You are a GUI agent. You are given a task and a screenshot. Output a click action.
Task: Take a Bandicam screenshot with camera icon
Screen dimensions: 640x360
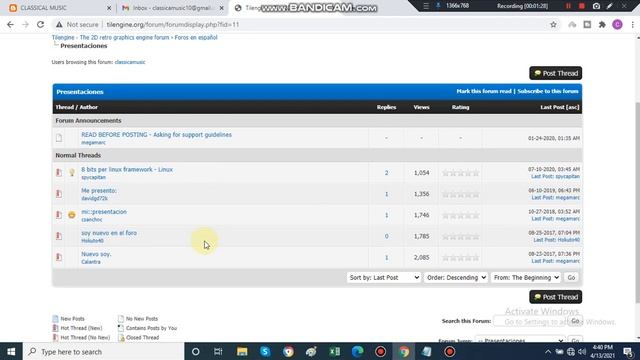pos(596,6)
